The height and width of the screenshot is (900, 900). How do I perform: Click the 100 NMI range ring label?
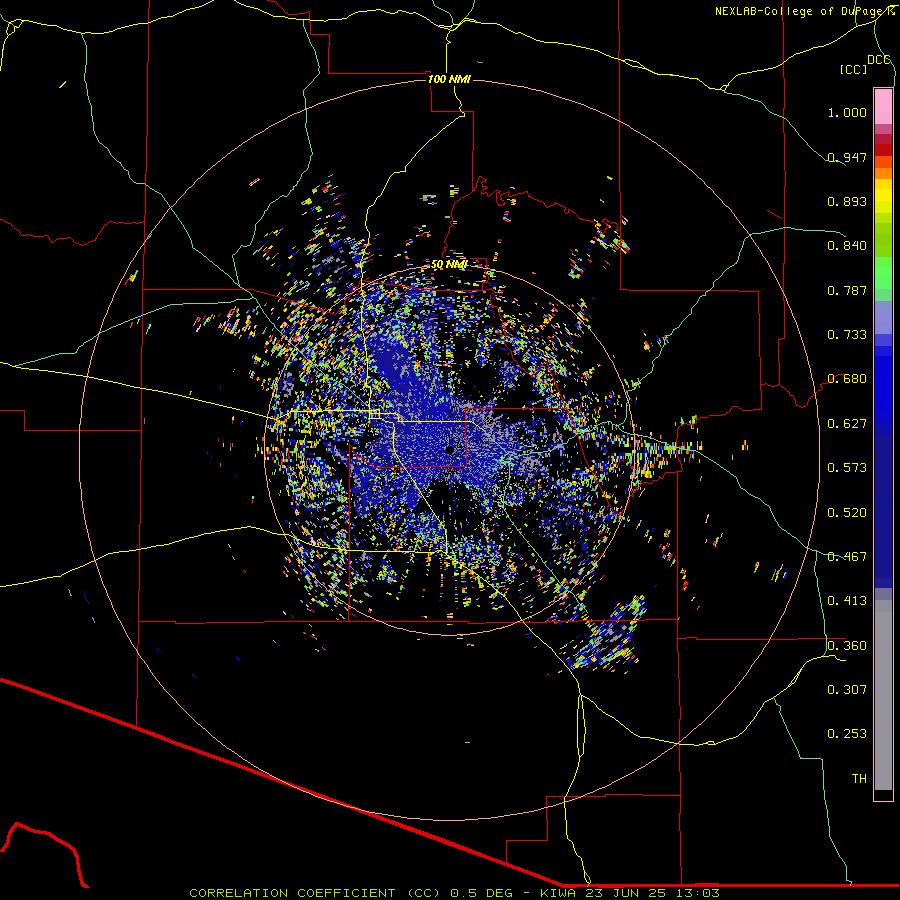(449, 79)
